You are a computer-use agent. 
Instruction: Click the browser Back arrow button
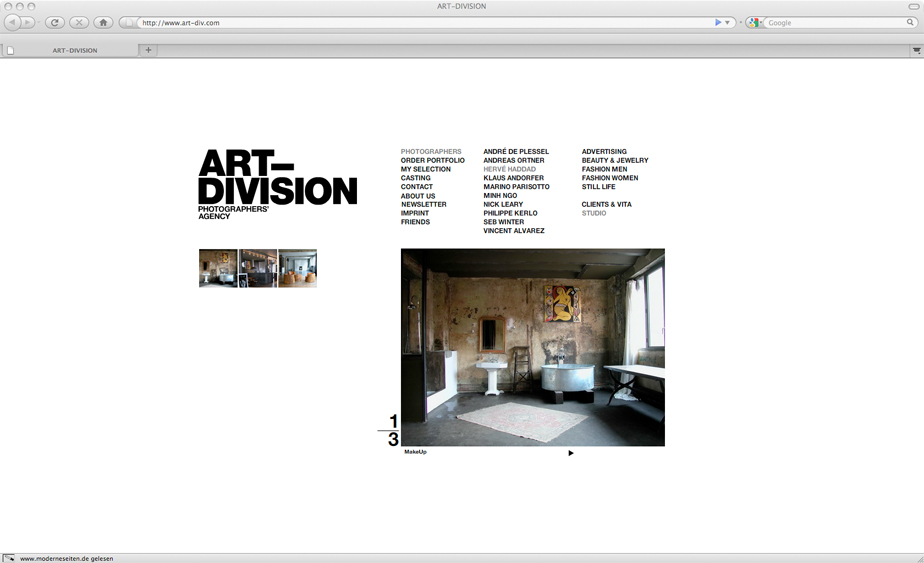click(13, 22)
